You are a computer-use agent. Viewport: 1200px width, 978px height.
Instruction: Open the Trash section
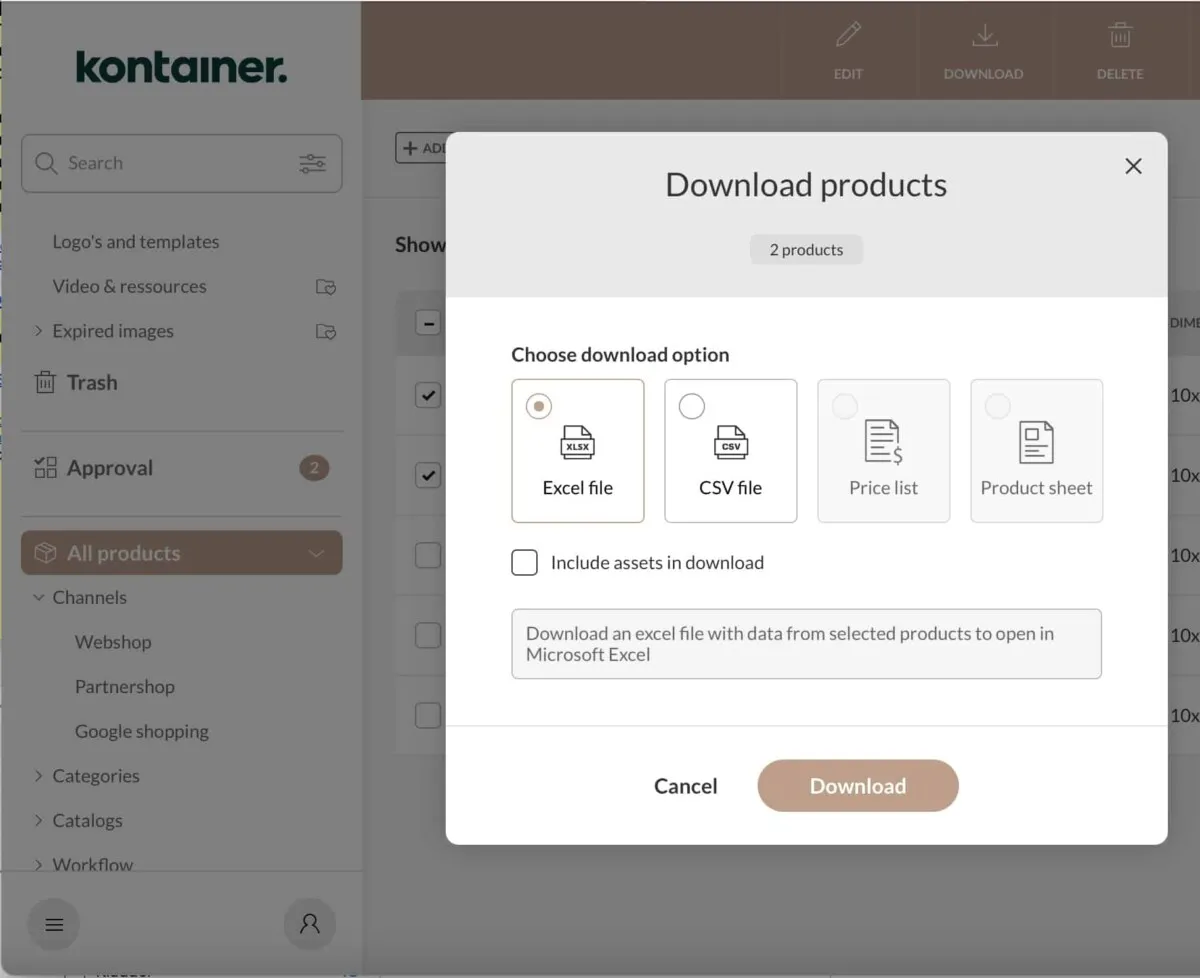pyautogui.click(x=92, y=382)
